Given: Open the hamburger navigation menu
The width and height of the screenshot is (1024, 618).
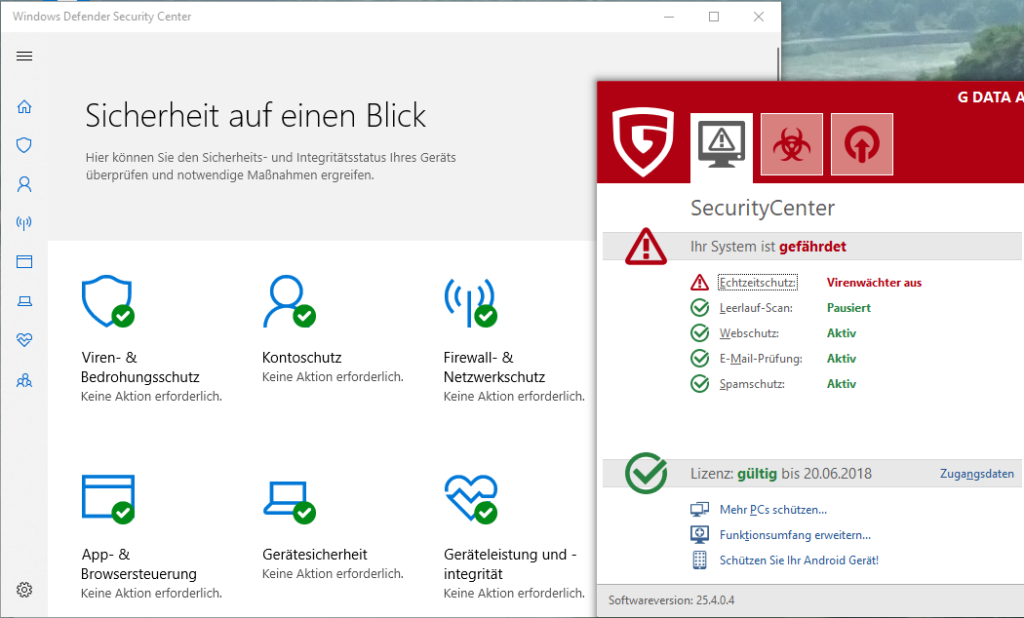Looking at the screenshot, I should [x=25, y=56].
